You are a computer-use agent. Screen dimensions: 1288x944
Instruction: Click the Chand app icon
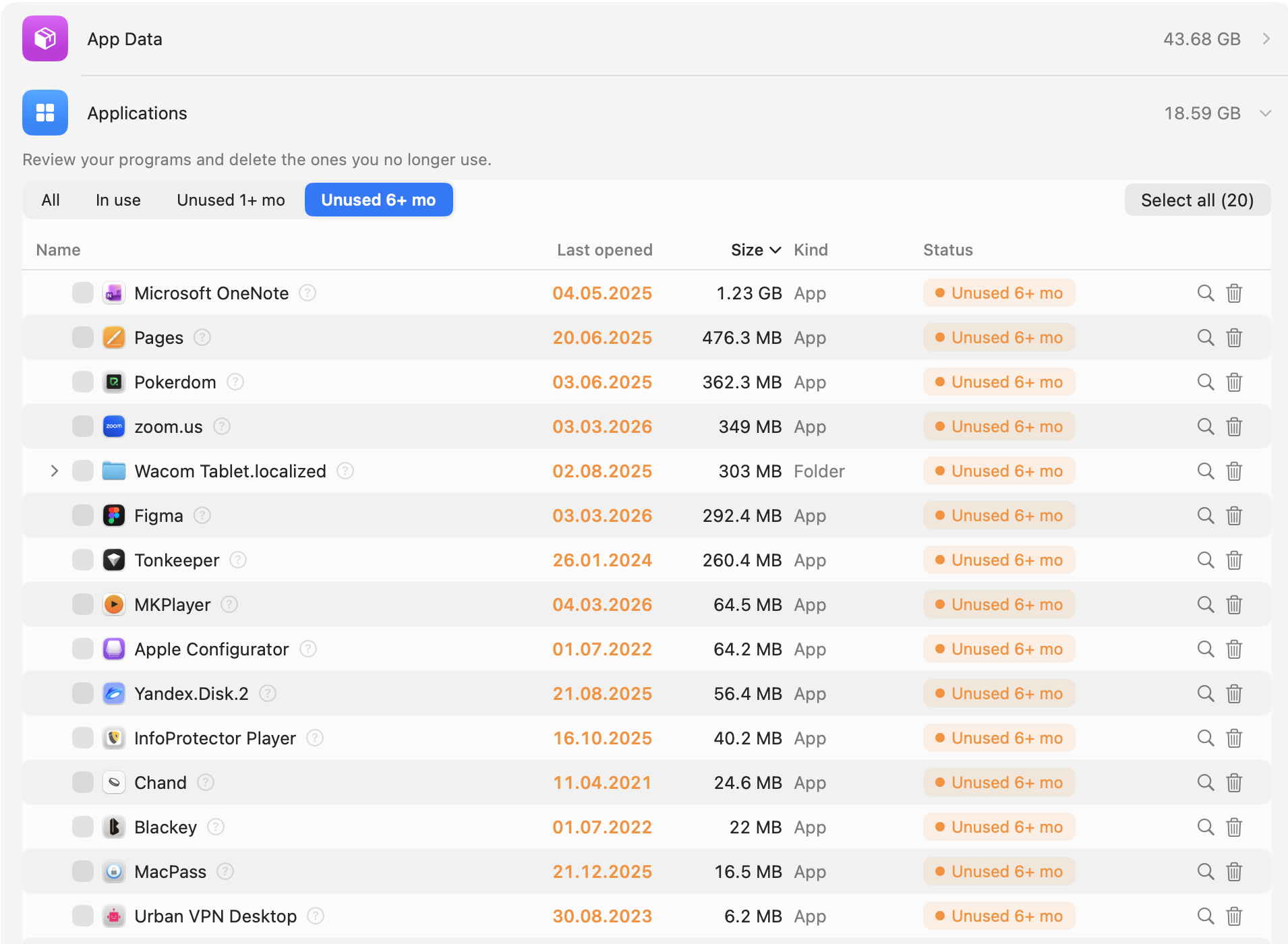point(114,783)
